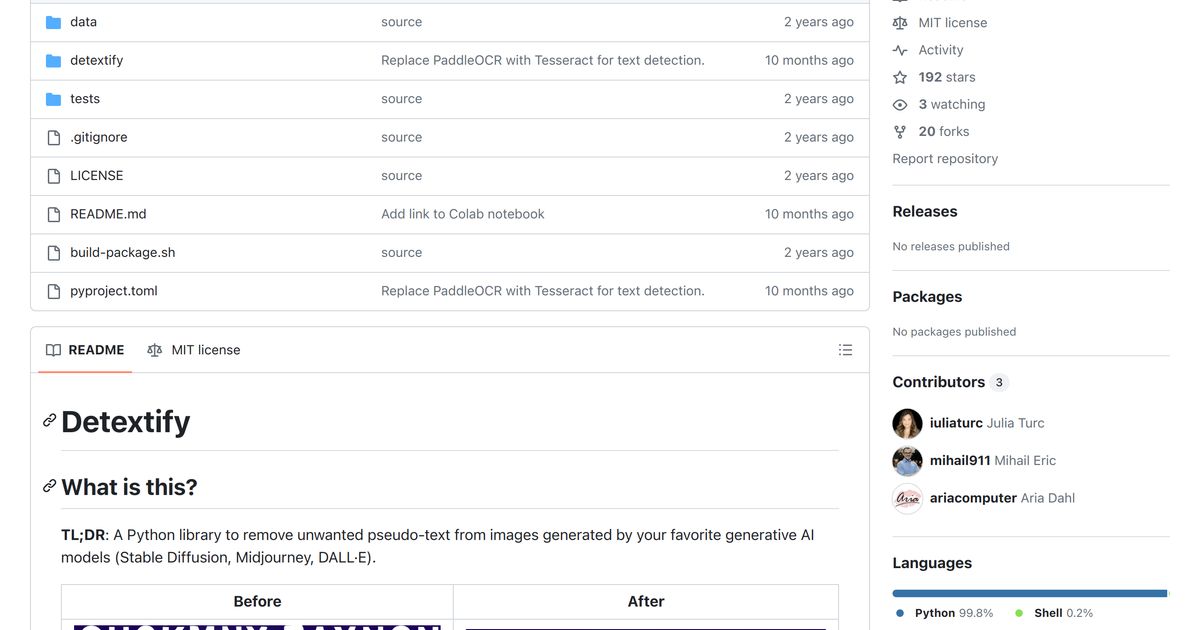Click the Report repository link
The width and height of the screenshot is (1200, 630).
coord(945,159)
